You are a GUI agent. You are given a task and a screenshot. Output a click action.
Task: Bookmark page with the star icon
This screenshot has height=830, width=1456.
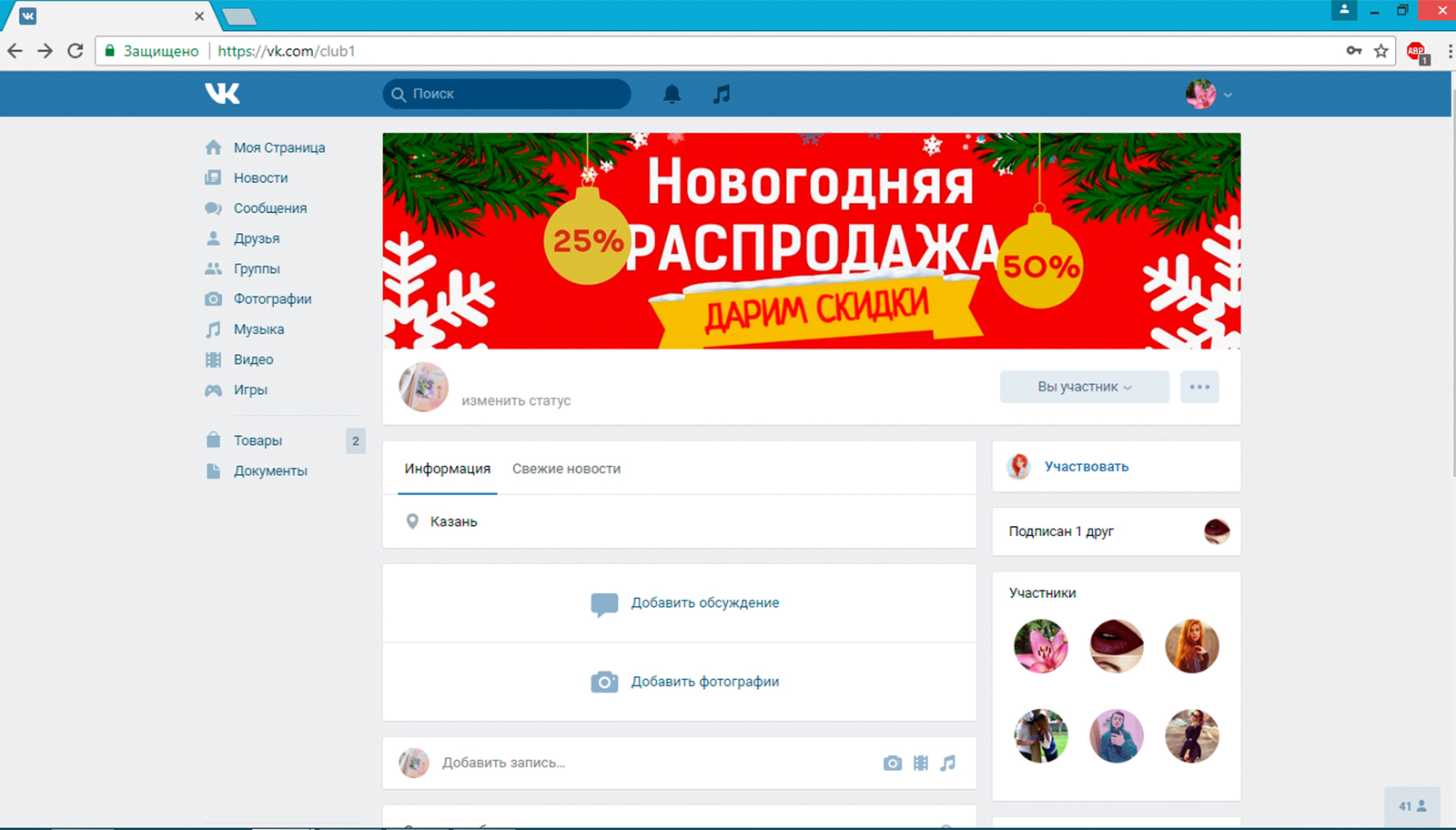click(1380, 51)
